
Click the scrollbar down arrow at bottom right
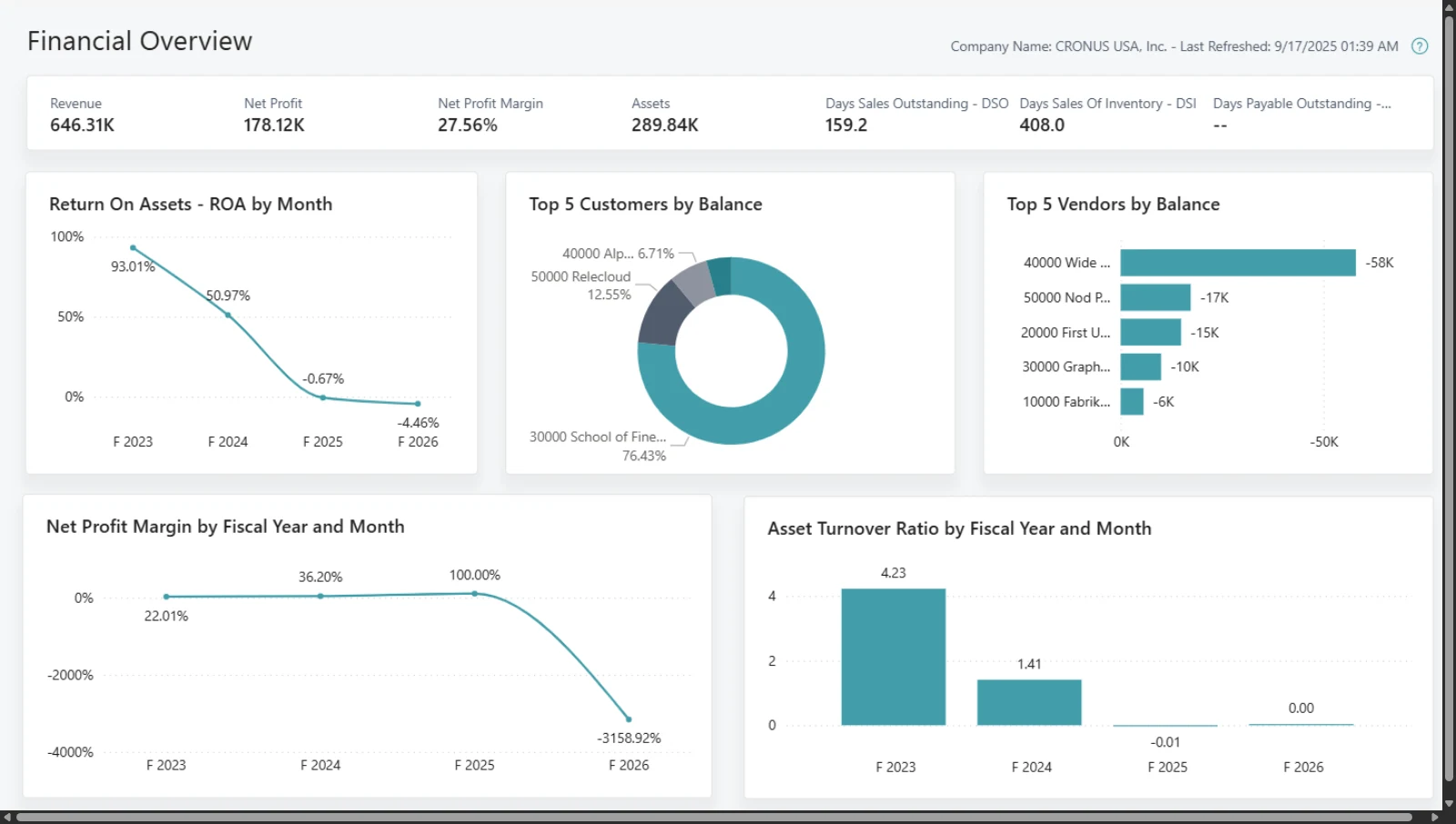click(x=1449, y=804)
